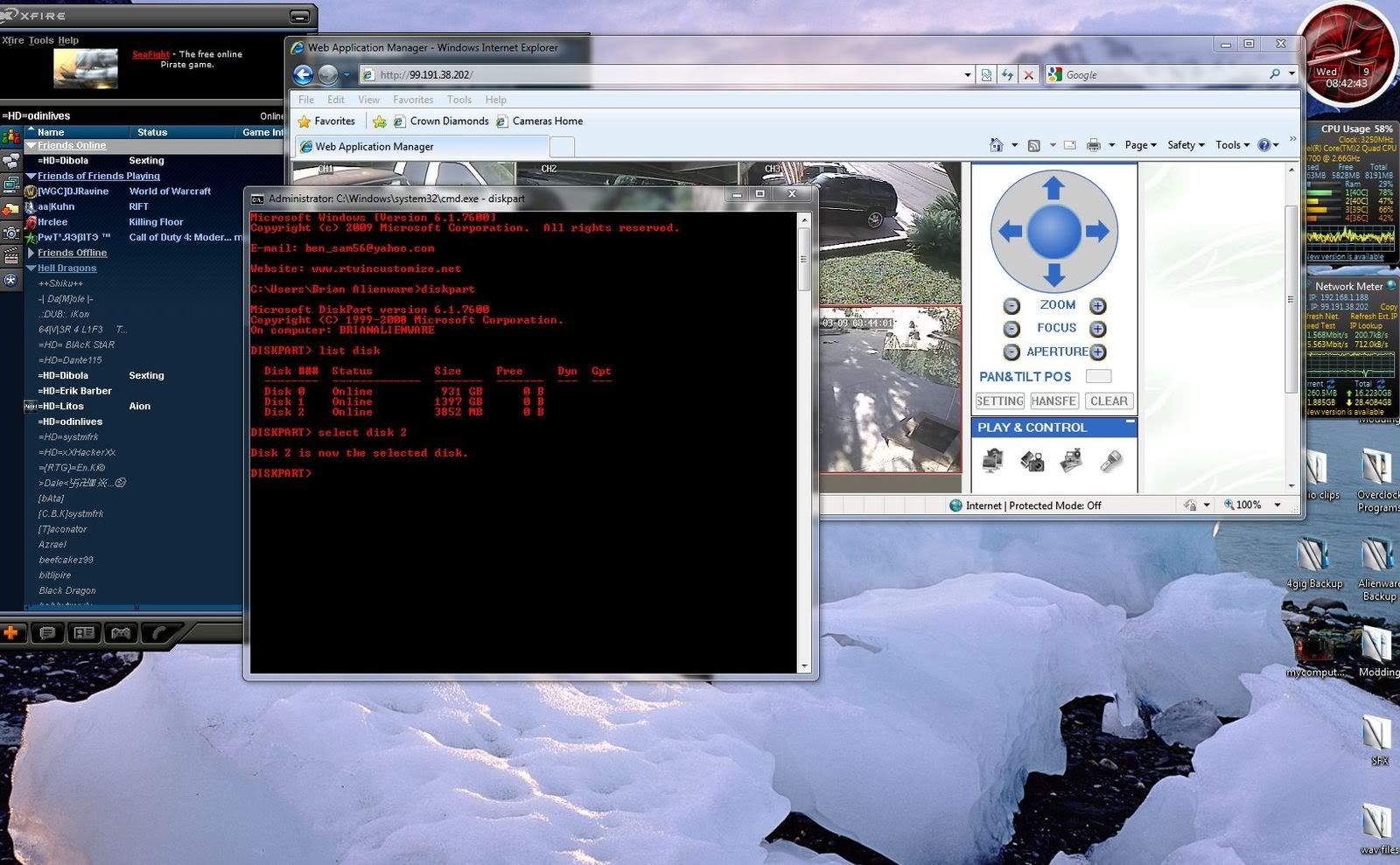Click the Favorites star button in IE
Image resolution: width=1400 pixels, height=865 pixels.
(x=326, y=122)
